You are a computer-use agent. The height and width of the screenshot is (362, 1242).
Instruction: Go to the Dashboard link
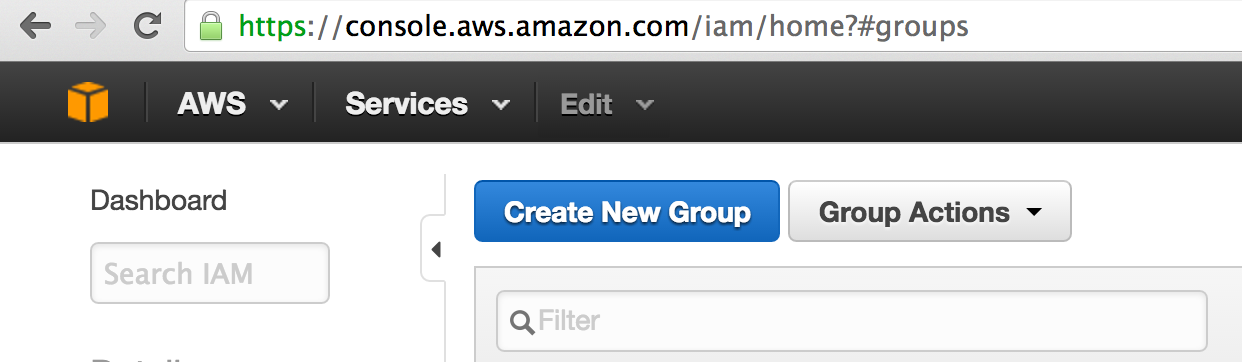(159, 200)
